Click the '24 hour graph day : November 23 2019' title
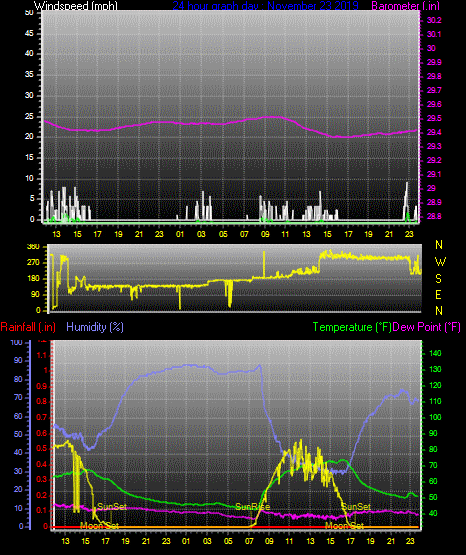 (265, 6)
